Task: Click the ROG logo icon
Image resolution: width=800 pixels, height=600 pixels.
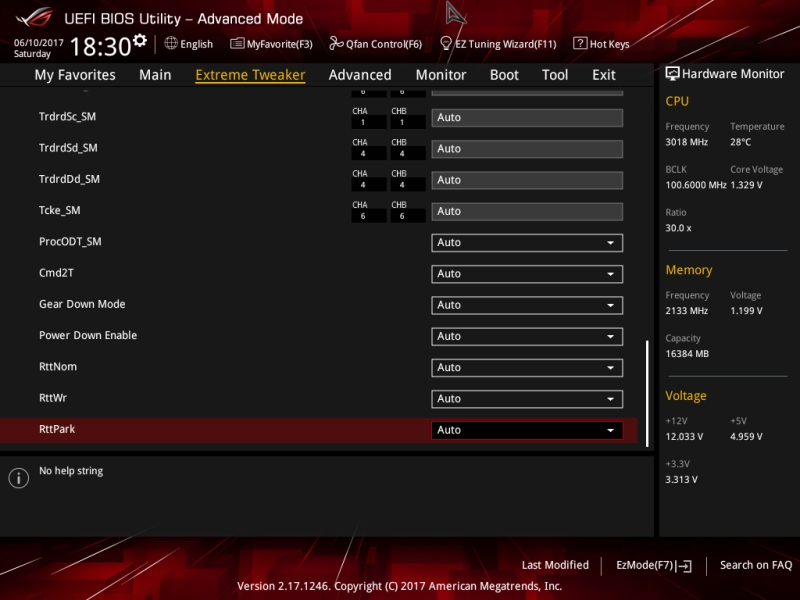Action: (34, 17)
